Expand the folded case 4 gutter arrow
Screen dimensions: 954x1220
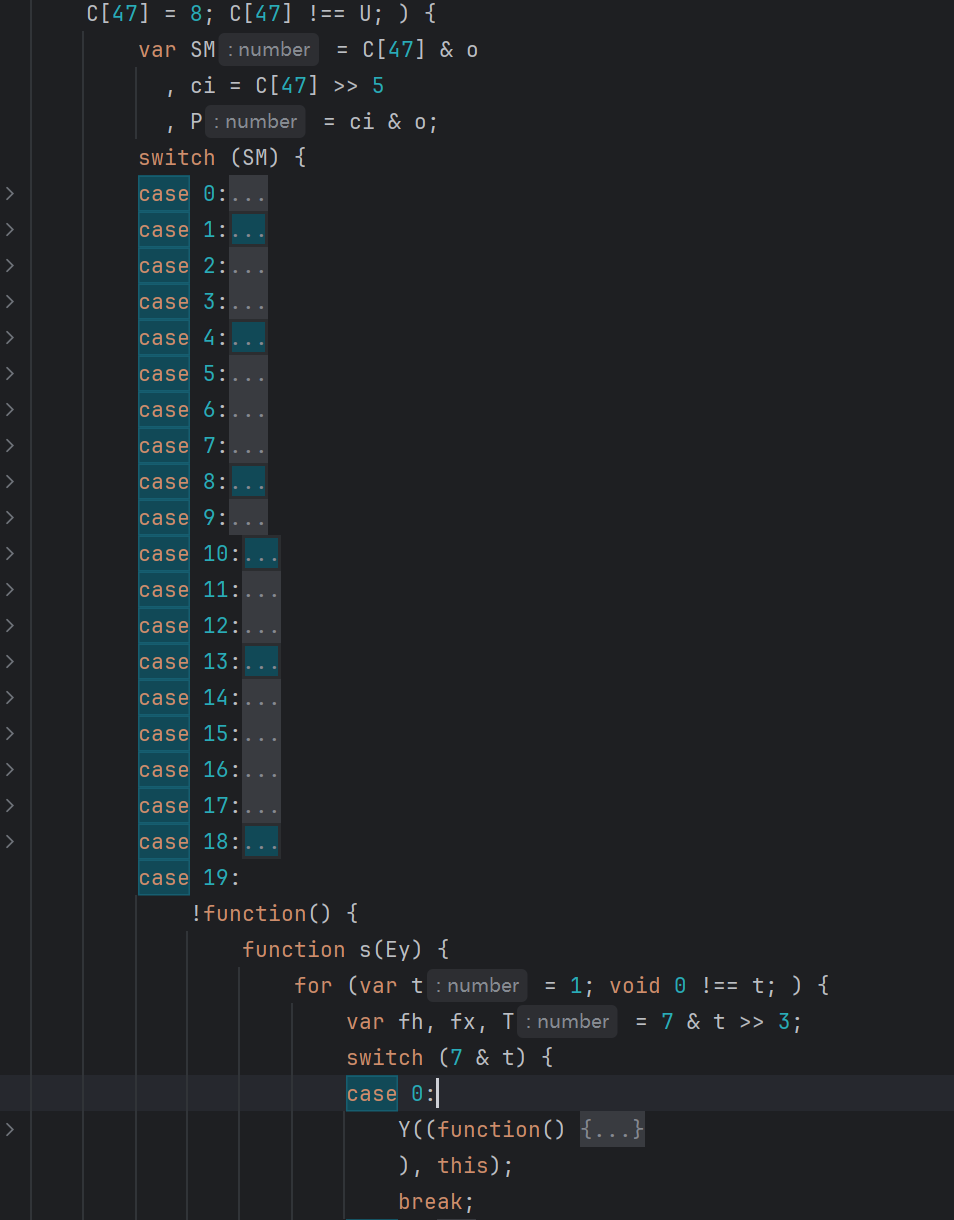click(9, 338)
